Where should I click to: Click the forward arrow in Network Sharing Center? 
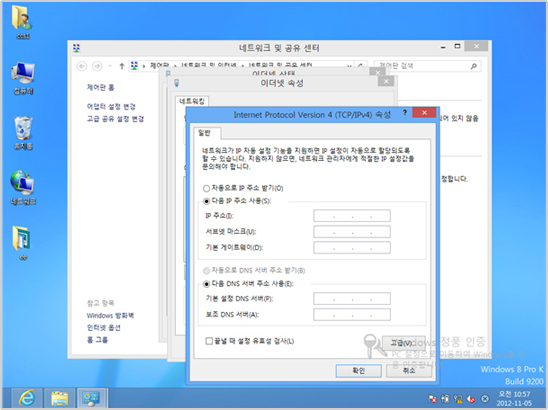(97, 66)
